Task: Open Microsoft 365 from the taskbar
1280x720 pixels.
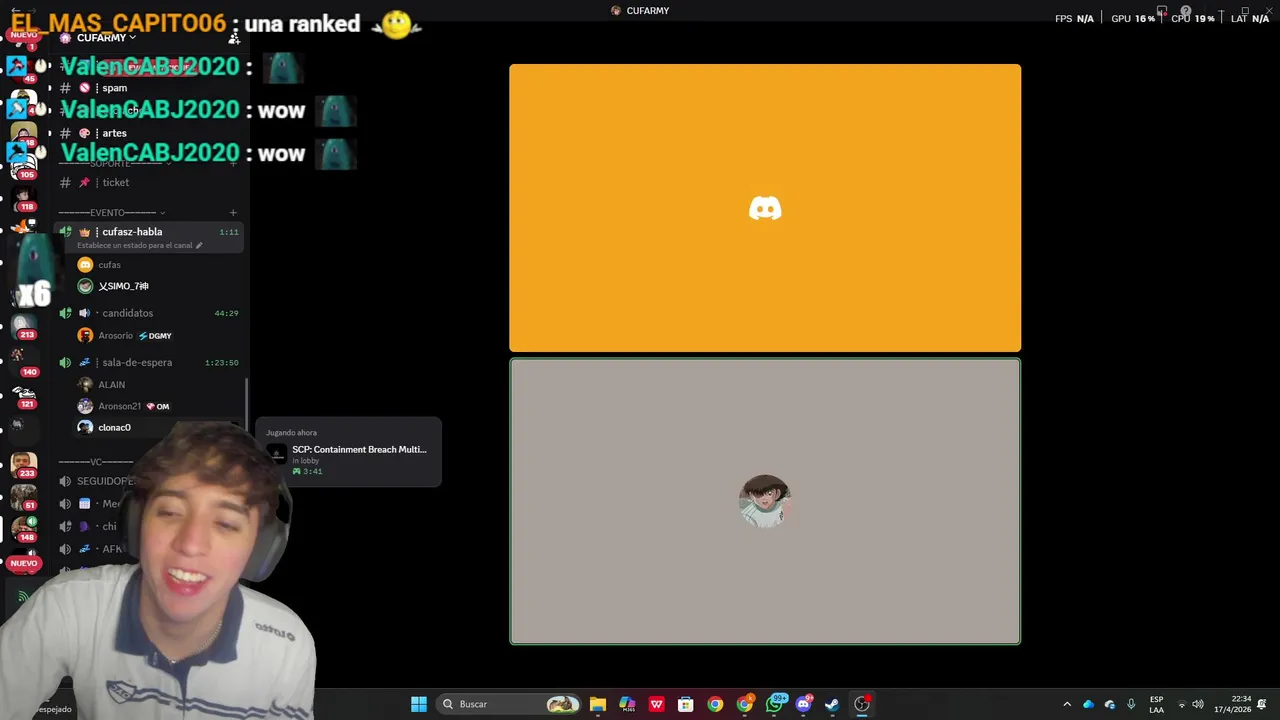Action: (x=627, y=704)
